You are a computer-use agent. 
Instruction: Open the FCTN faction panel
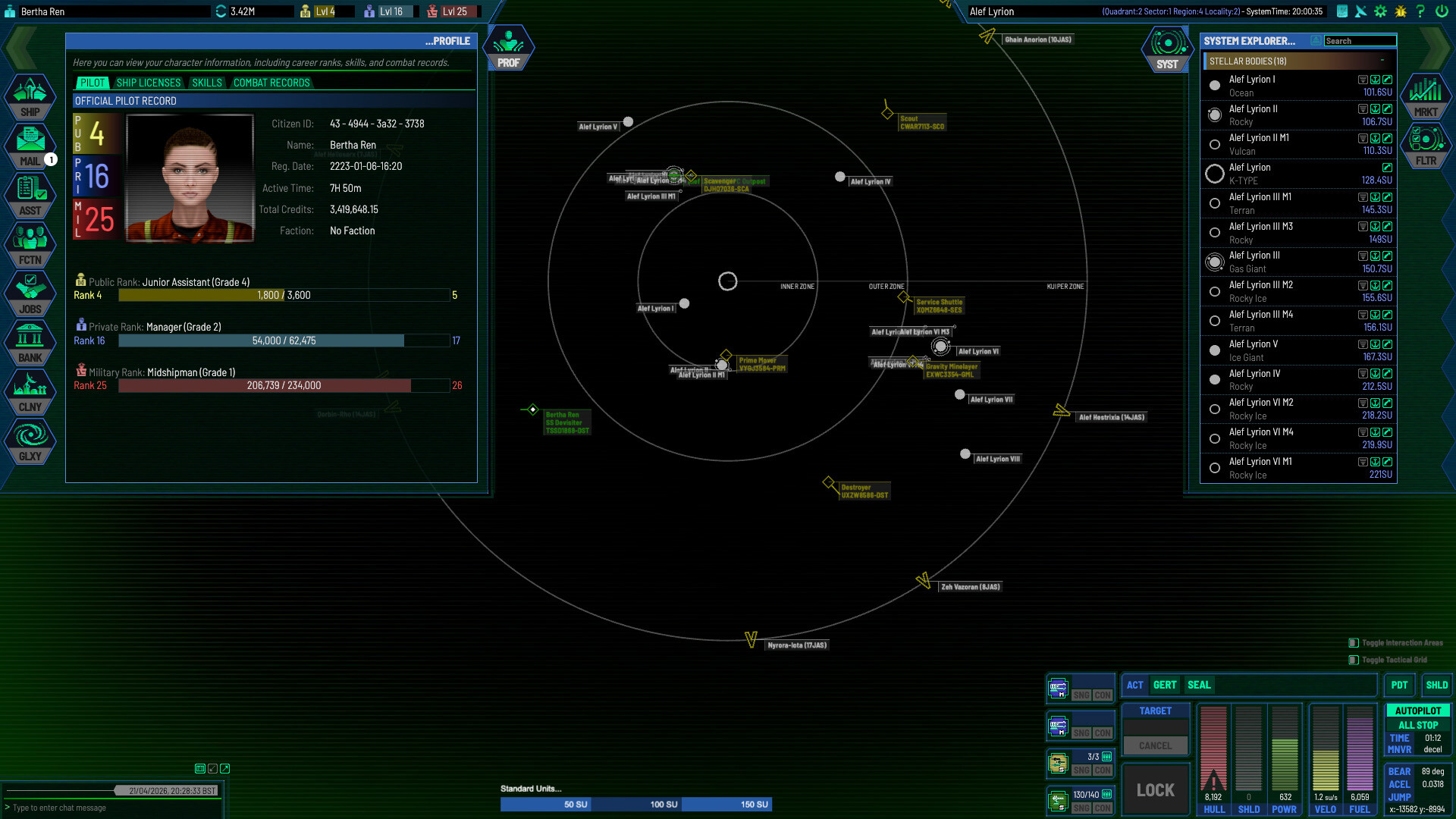tap(30, 244)
